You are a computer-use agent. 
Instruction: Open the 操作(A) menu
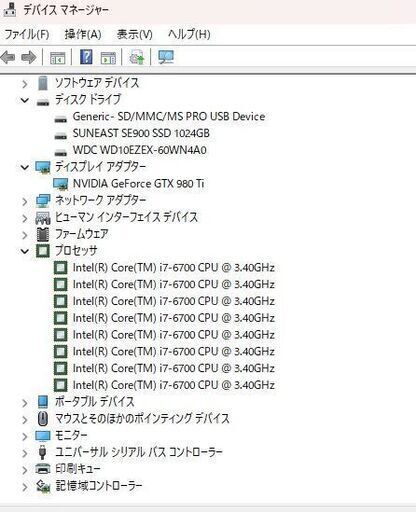[83, 34]
